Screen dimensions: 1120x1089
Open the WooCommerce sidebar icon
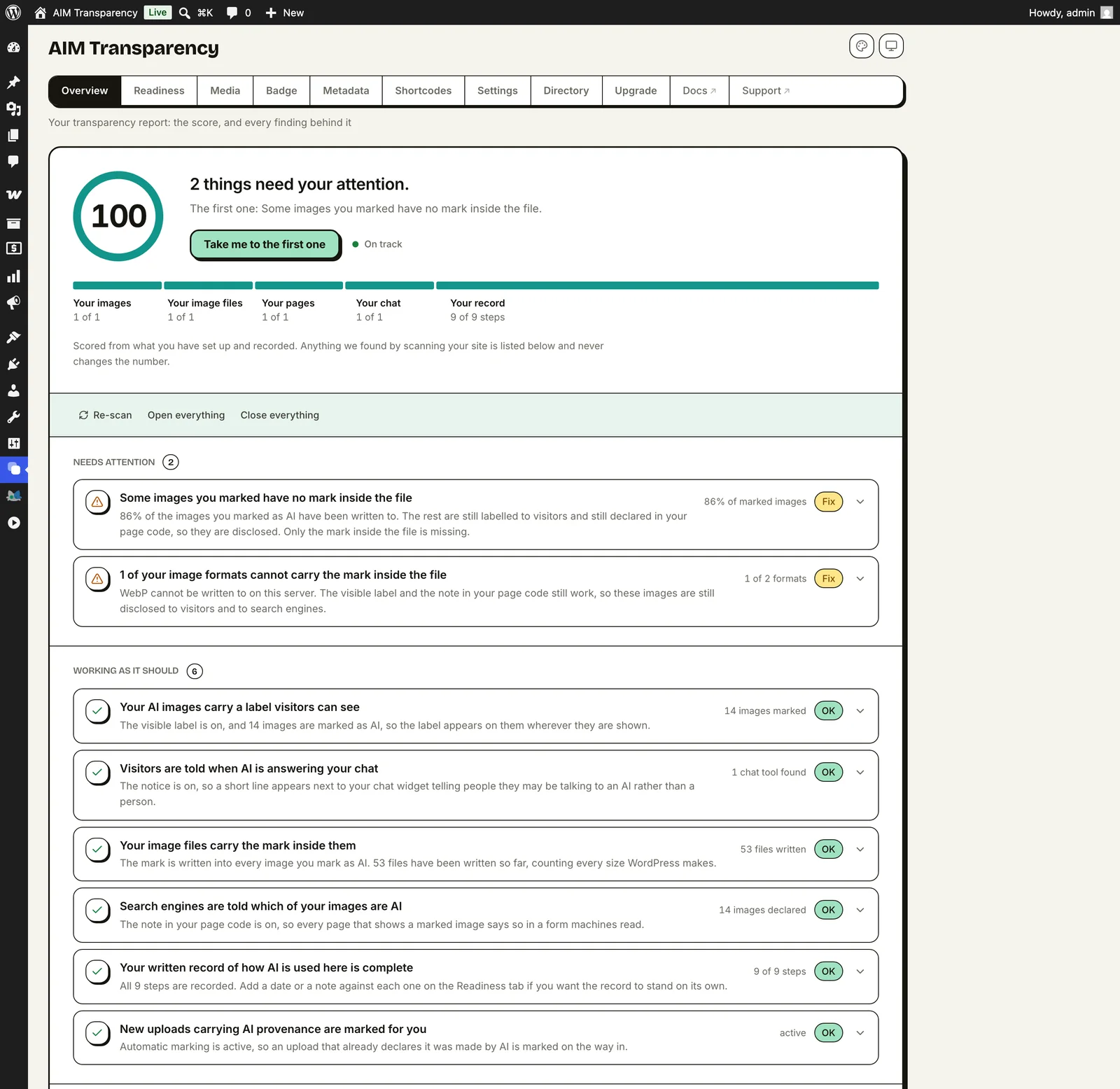(x=13, y=195)
